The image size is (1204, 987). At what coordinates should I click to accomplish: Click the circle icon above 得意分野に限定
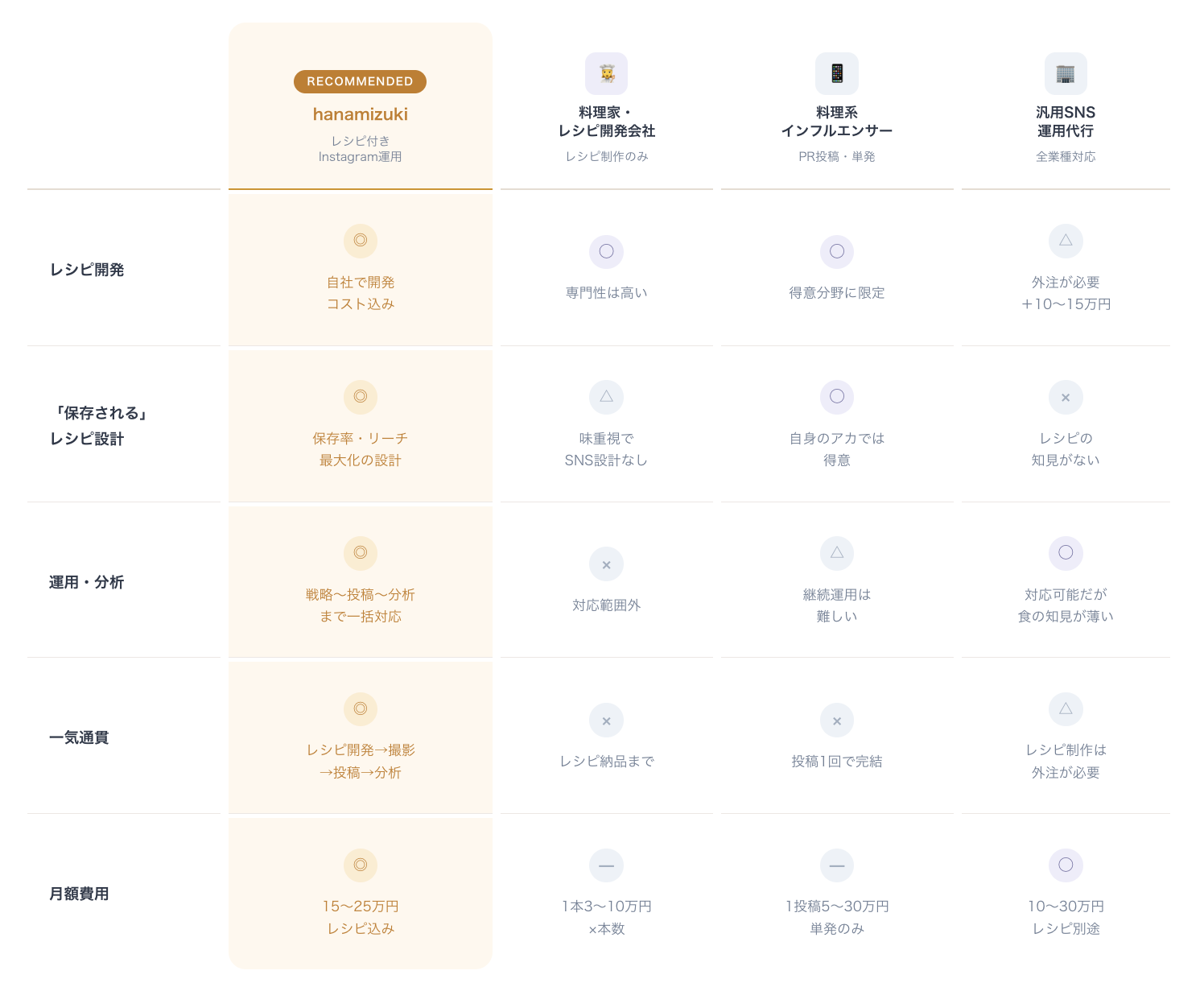[837, 251]
